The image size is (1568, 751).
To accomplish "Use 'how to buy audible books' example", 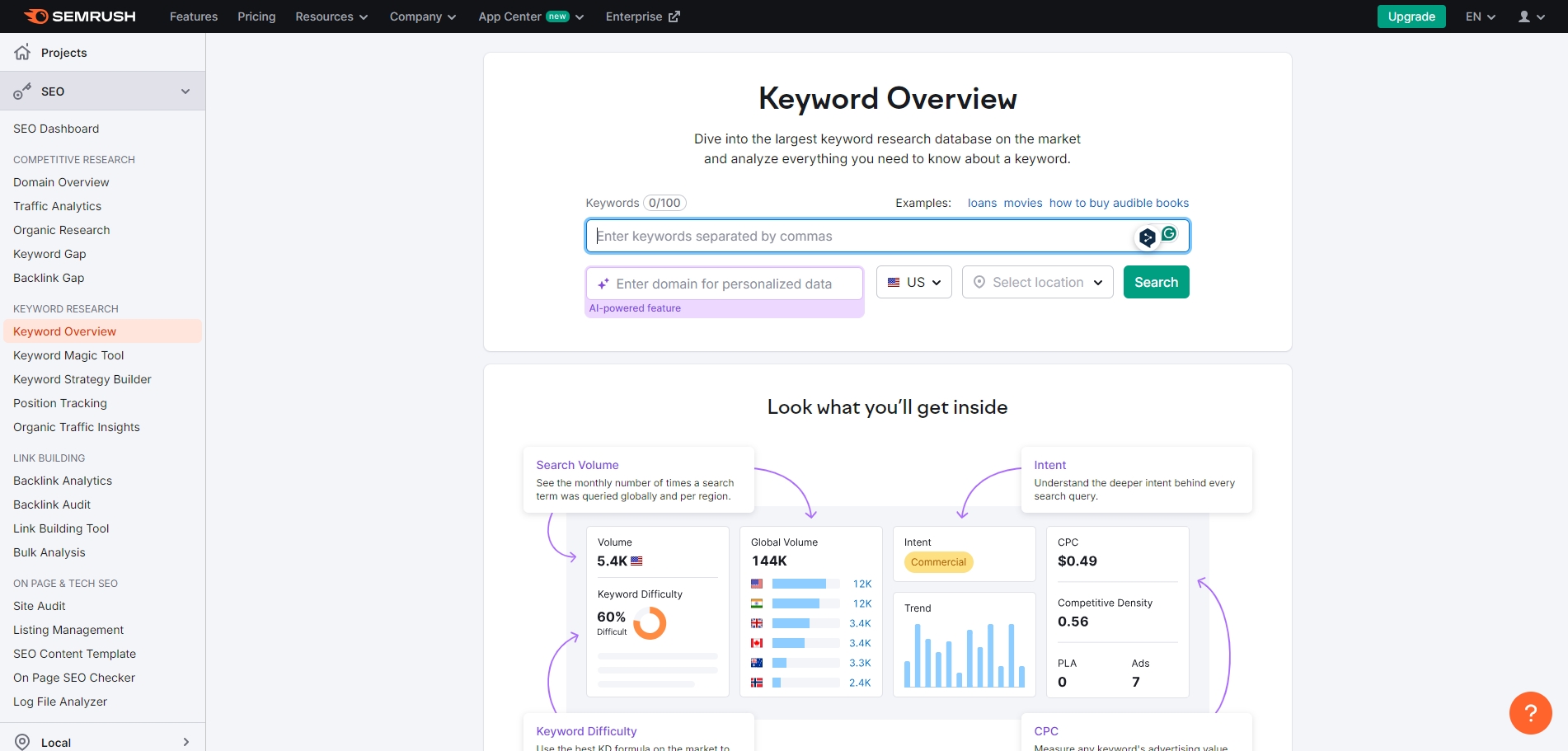I will [1119, 203].
